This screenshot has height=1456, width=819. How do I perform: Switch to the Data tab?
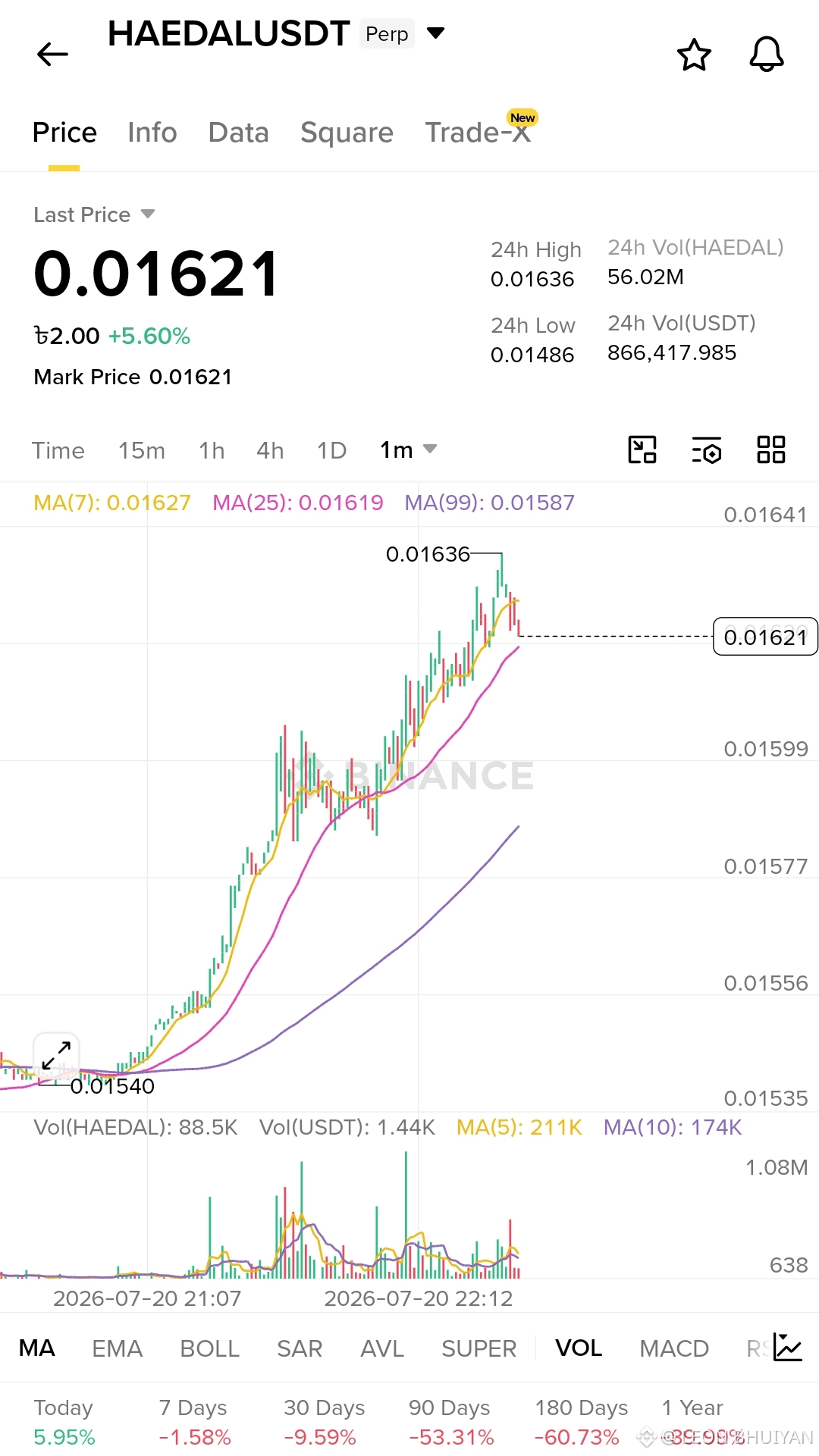tap(239, 133)
